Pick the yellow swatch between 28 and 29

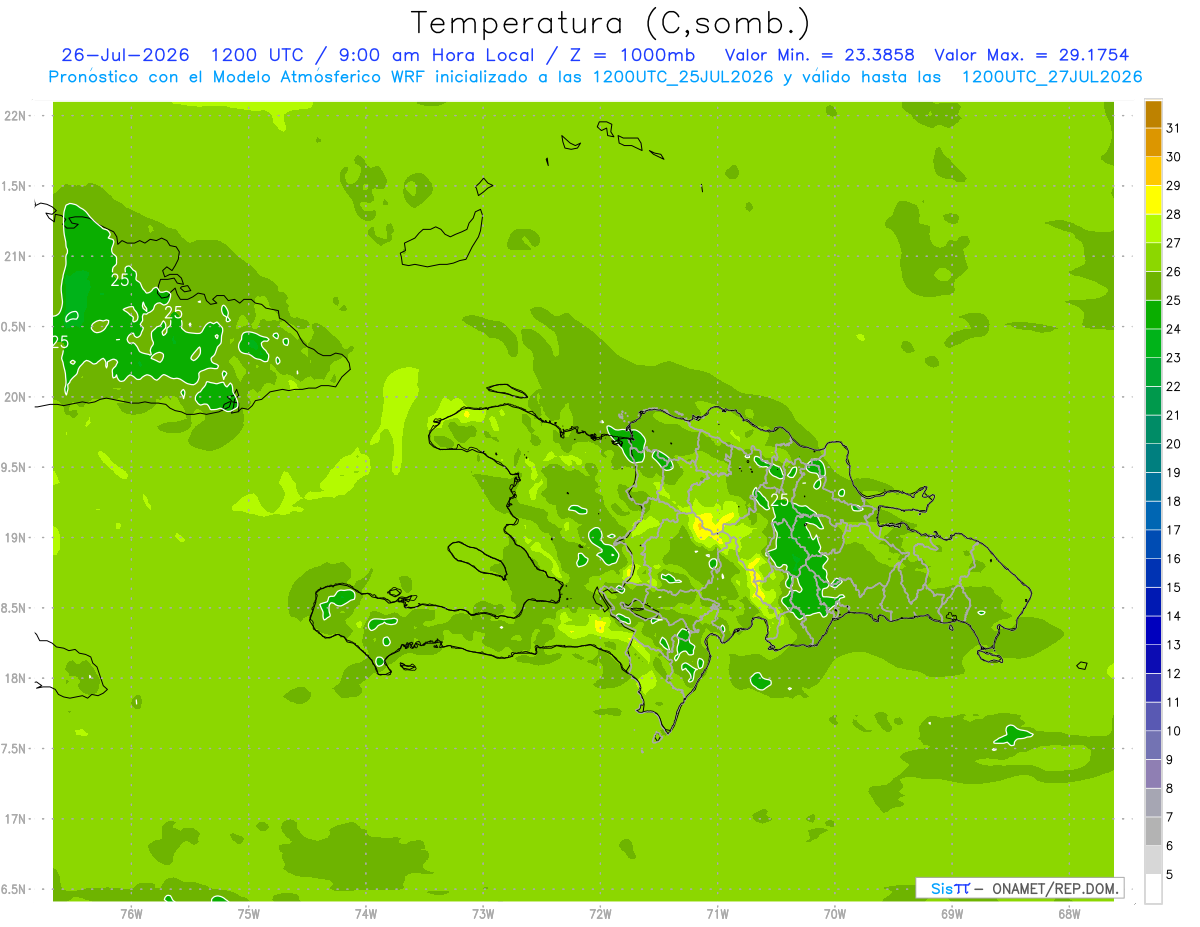[x=1153, y=200]
